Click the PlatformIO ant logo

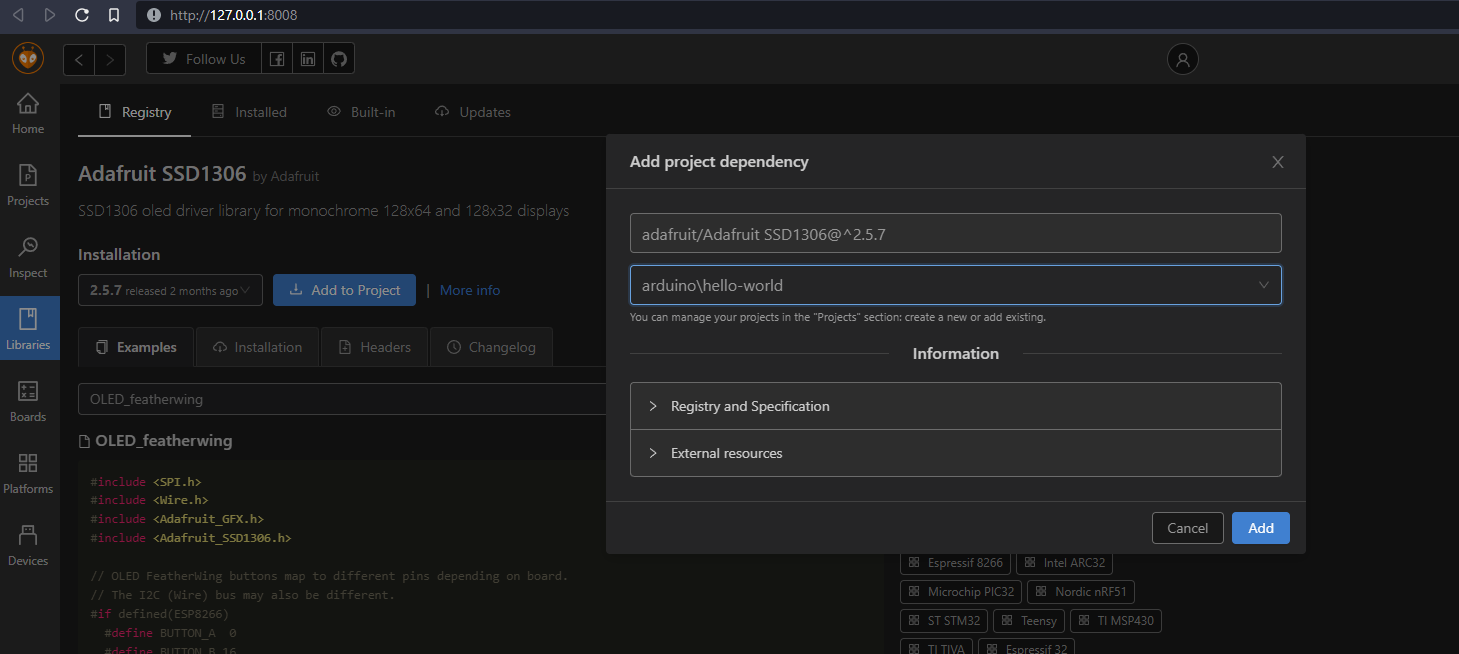(28, 58)
